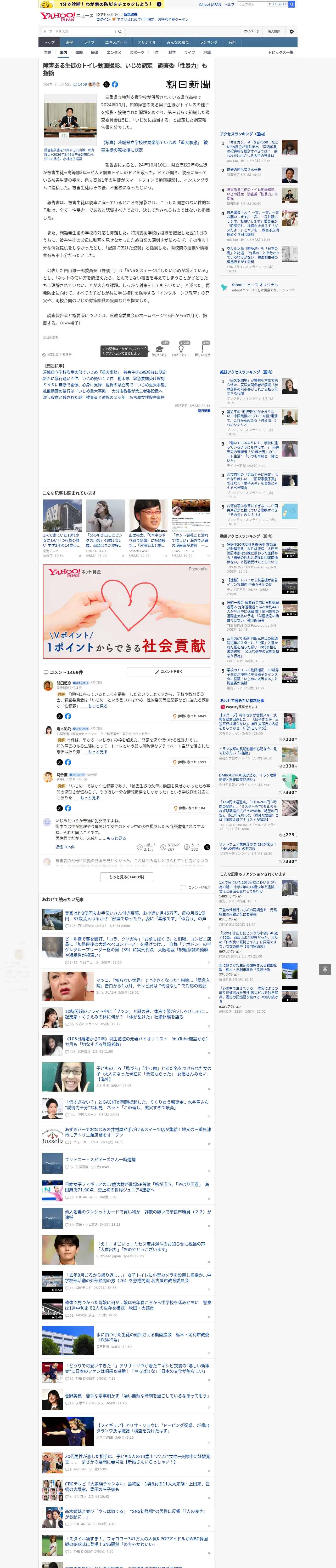This screenshot has width=336, height=1568.
Task: Expand 前田恒彦's comment with もっと見る
Action: coord(98,706)
